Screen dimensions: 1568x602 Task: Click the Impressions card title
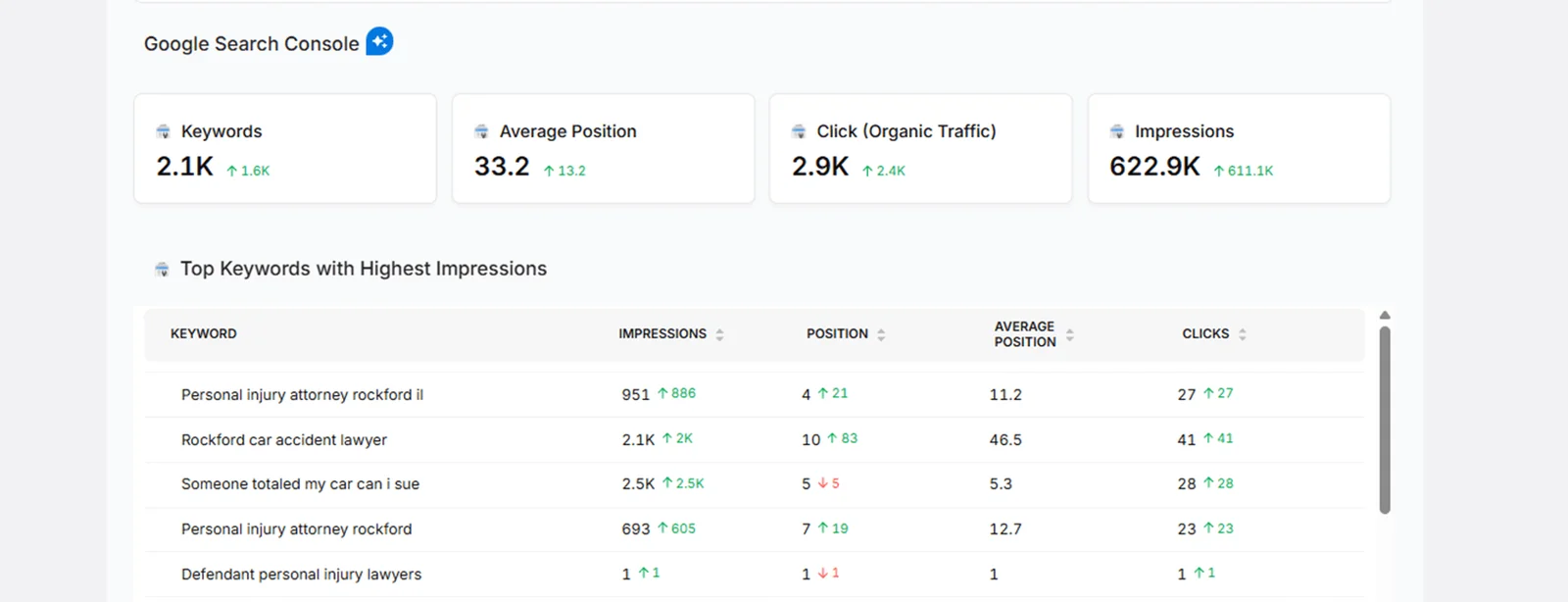point(1184,131)
